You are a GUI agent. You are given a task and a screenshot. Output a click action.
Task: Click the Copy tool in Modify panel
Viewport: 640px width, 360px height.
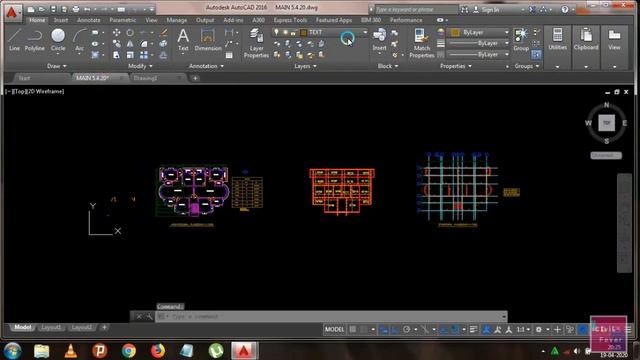(x=116, y=44)
